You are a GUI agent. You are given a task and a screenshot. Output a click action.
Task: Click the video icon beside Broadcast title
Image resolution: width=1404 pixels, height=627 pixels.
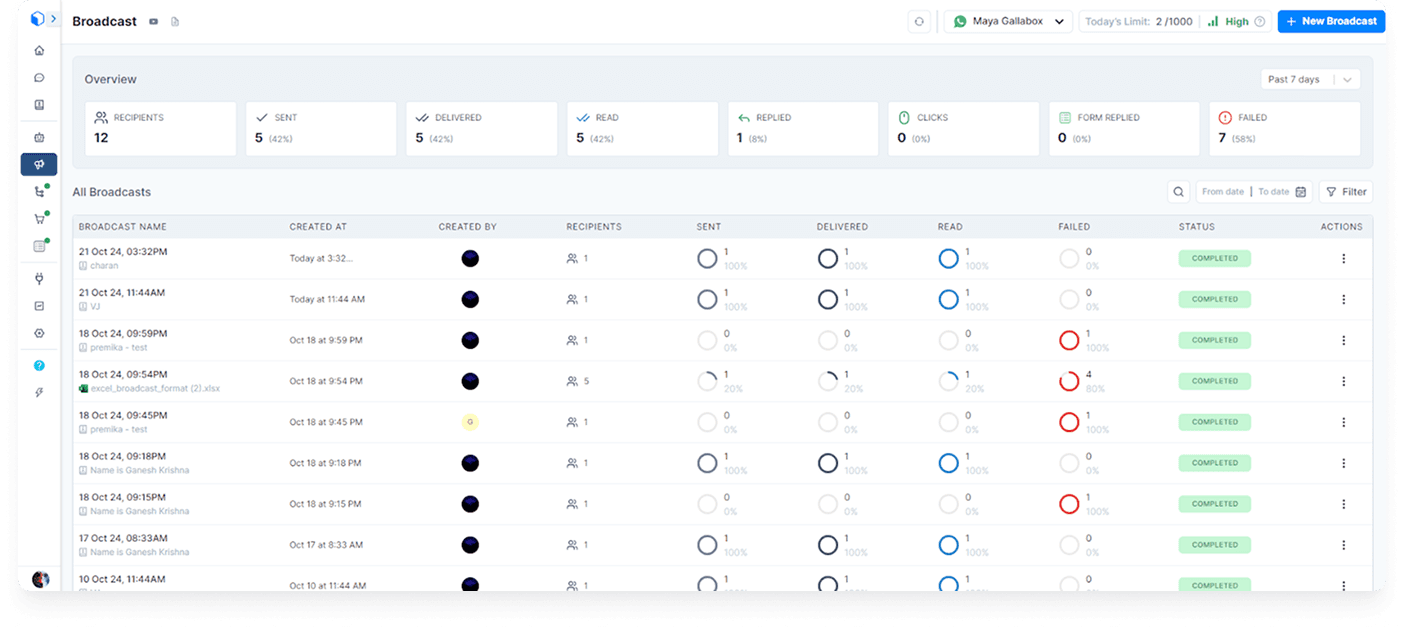coord(153,22)
